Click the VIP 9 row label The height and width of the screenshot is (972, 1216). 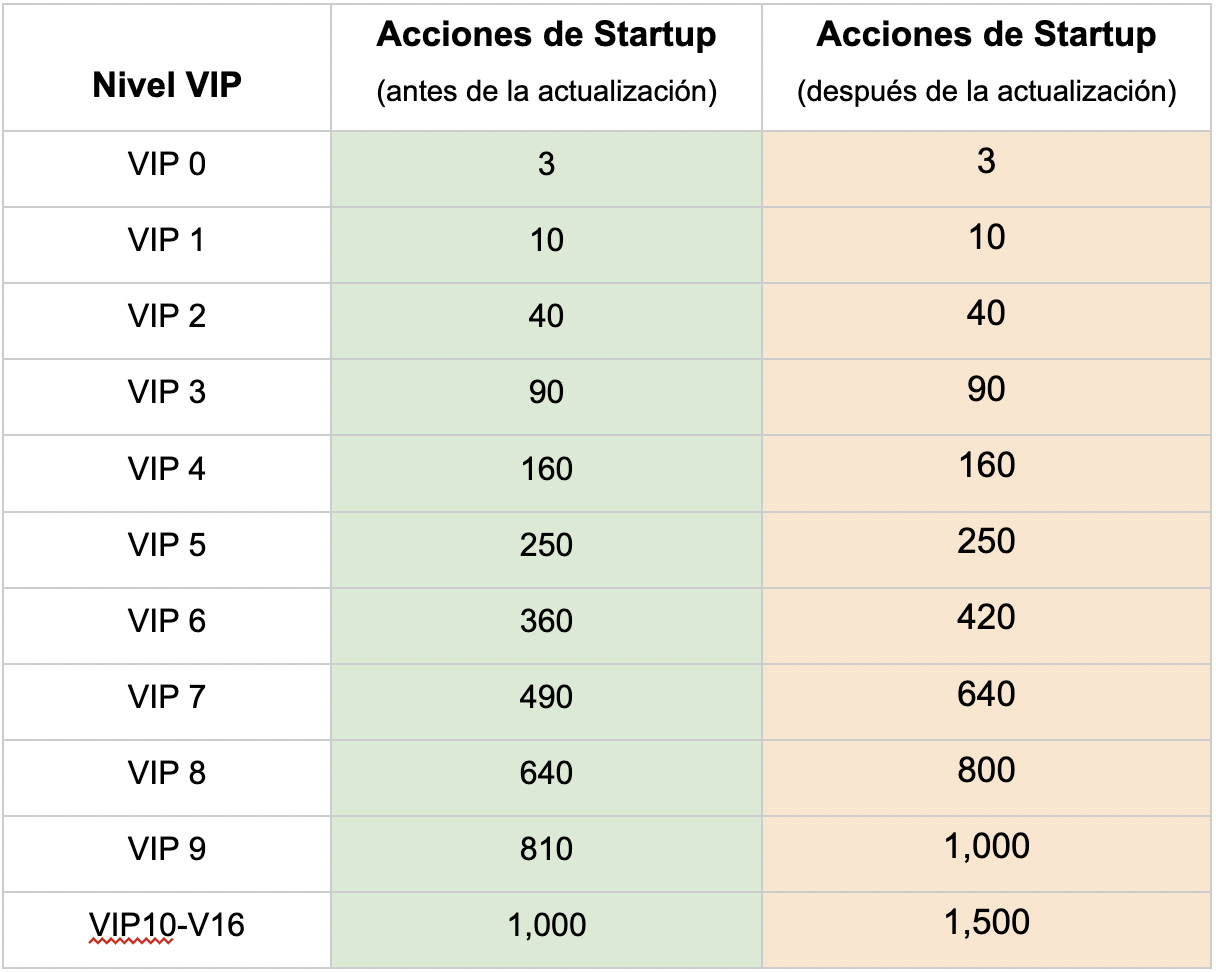point(167,849)
